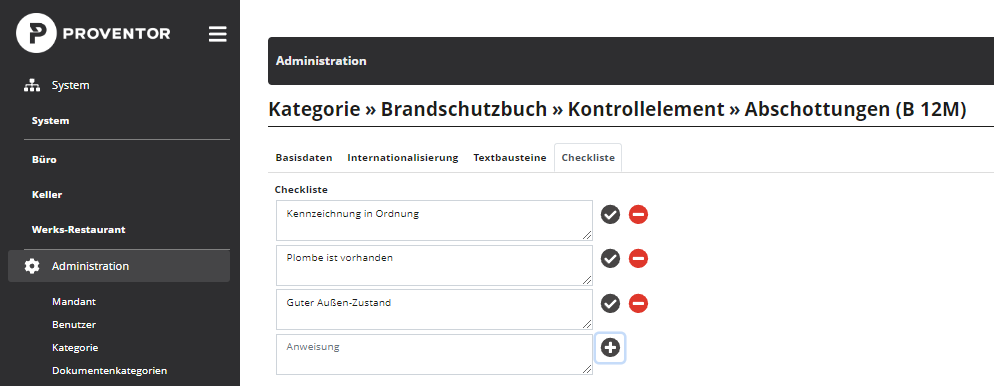The width and height of the screenshot is (994, 386).
Task: Switch to the Basisdaten tab
Action: 304,158
